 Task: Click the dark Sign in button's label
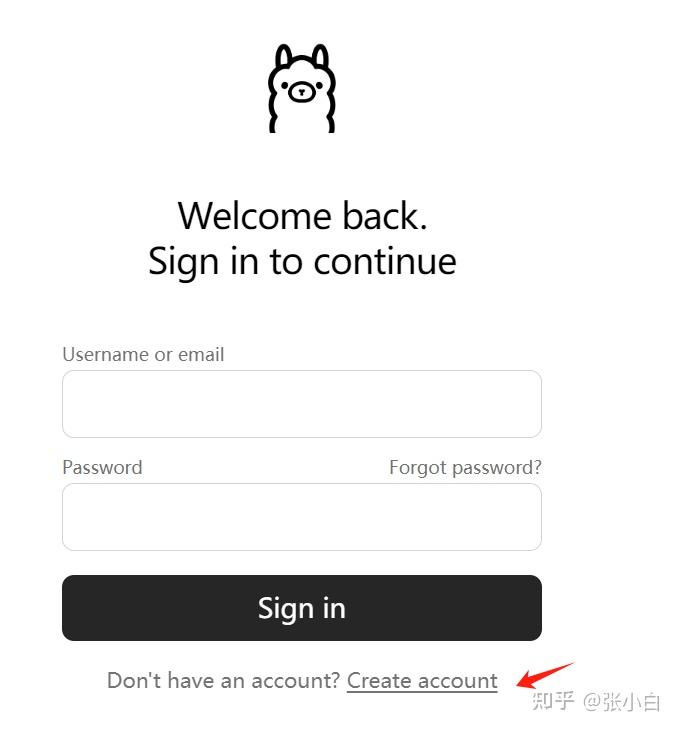[x=302, y=609]
